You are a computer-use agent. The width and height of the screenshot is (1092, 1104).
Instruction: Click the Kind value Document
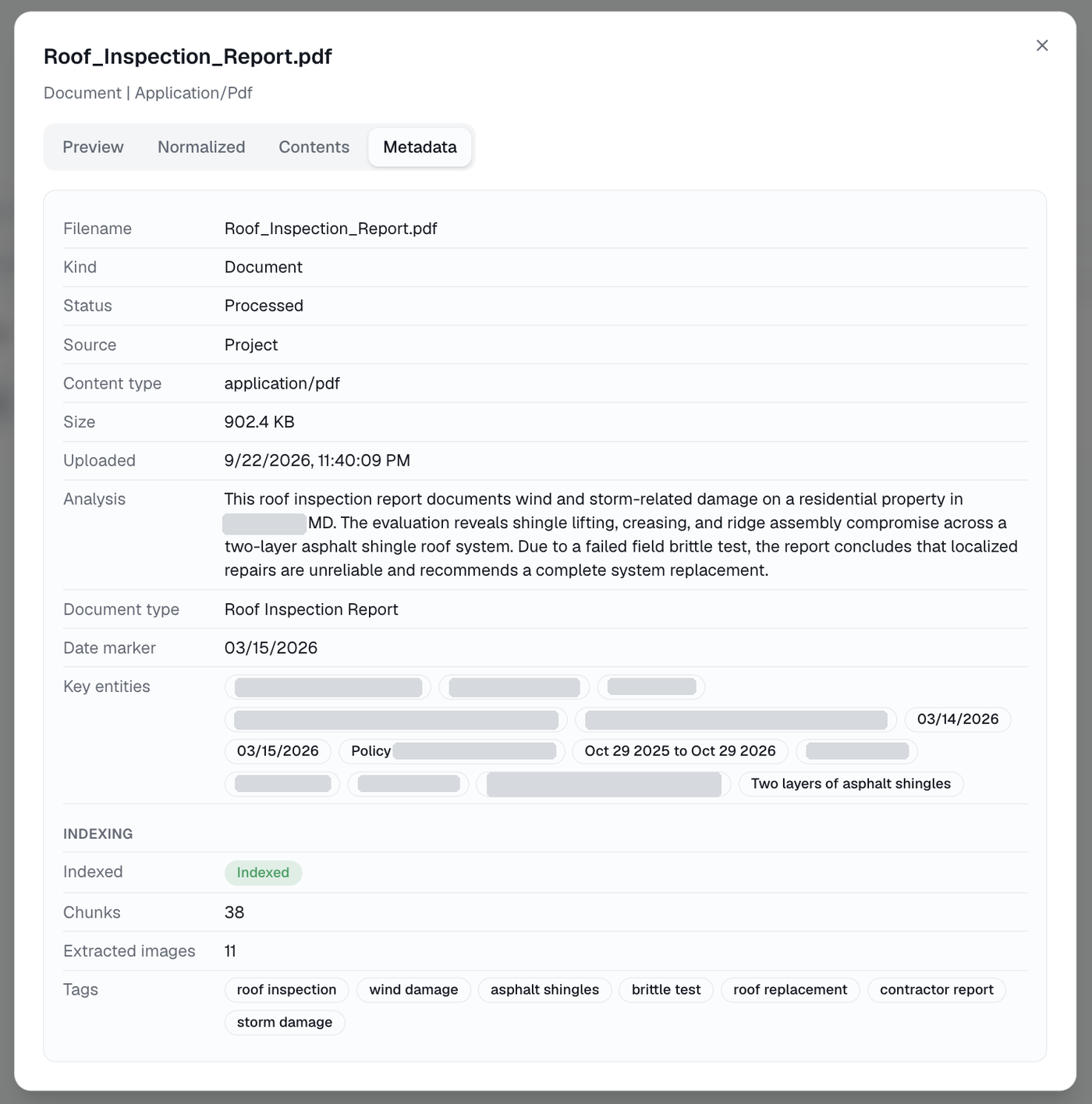[x=264, y=267]
